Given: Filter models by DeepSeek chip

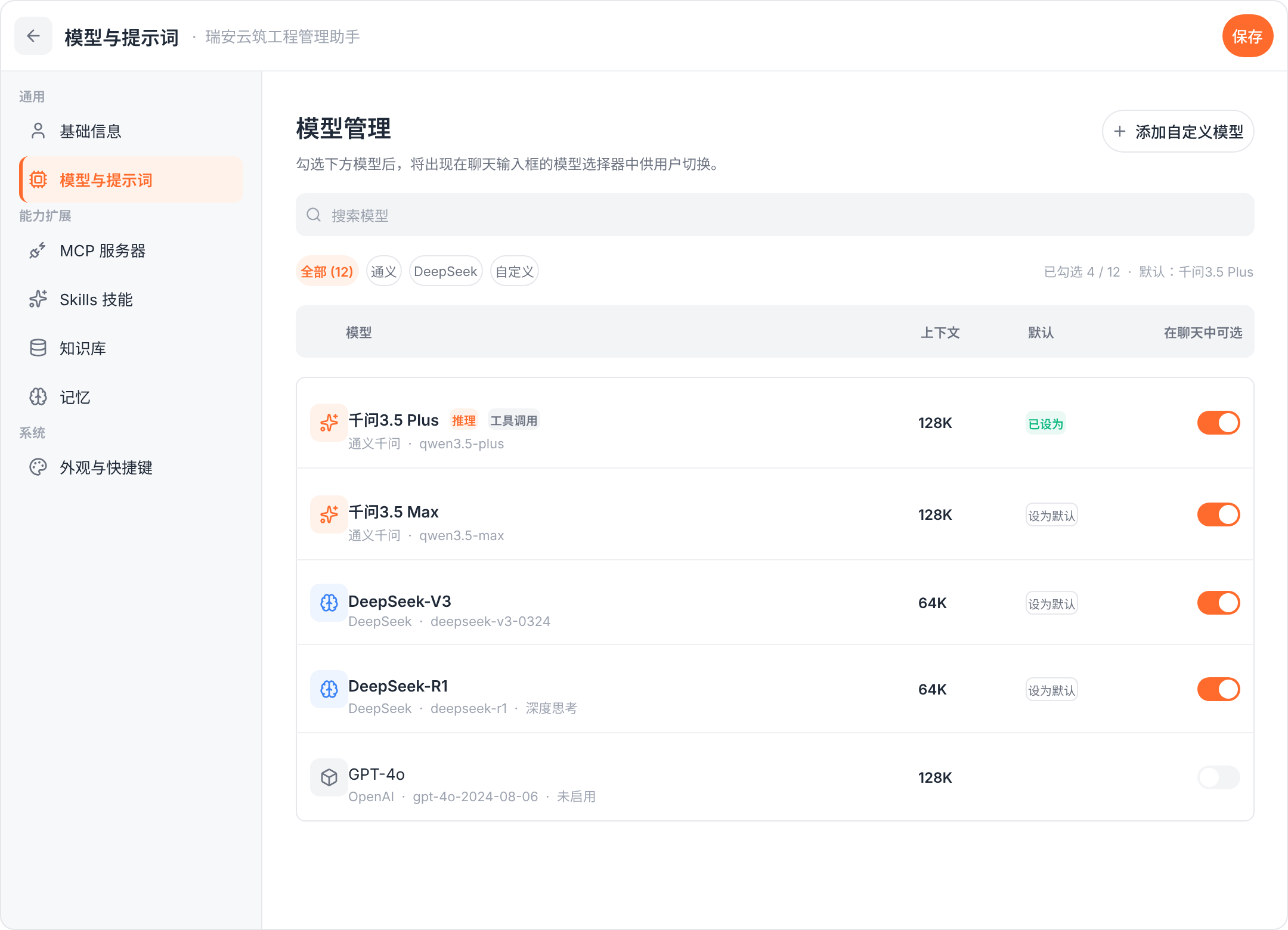Looking at the screenshot, I should 445,271.
